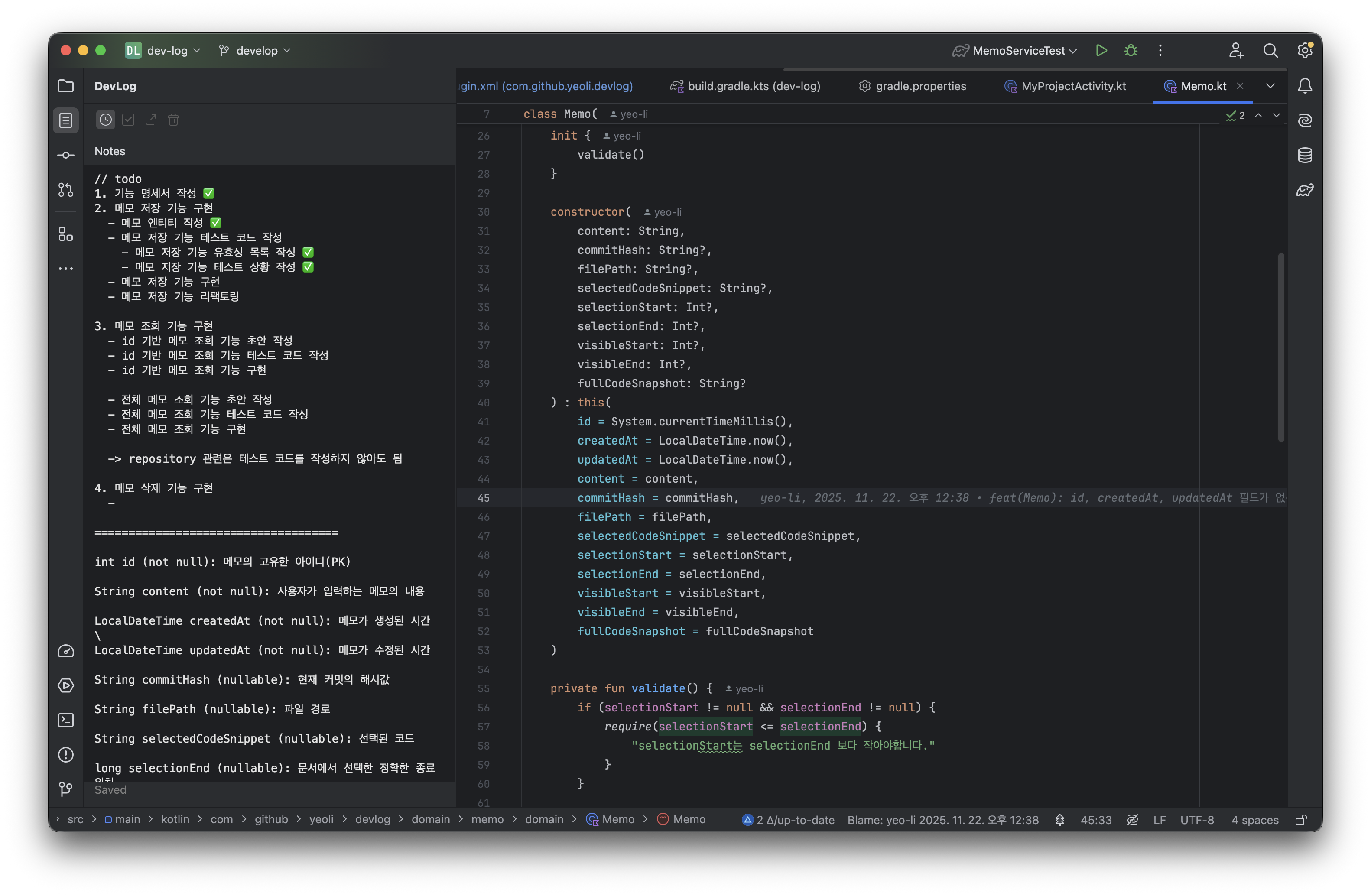The width and height of the screenshot is (1371, 896).
Task: Toggle the notes history clock button
Action: pyautogui.click(x=105, y=120)
